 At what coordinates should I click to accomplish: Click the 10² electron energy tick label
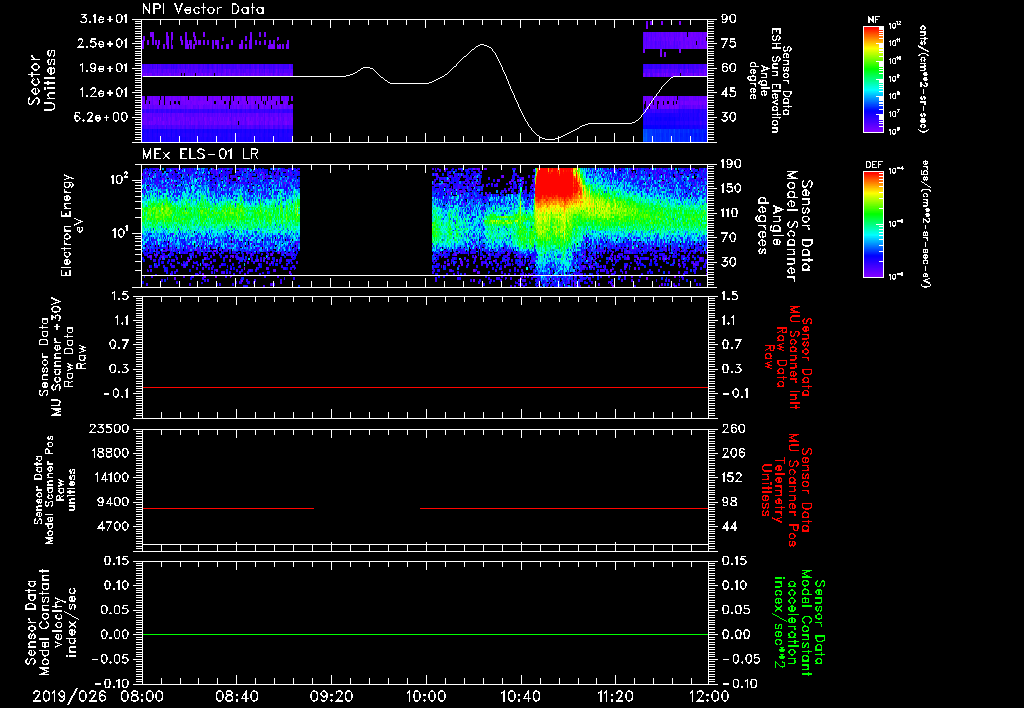(123, 179)
